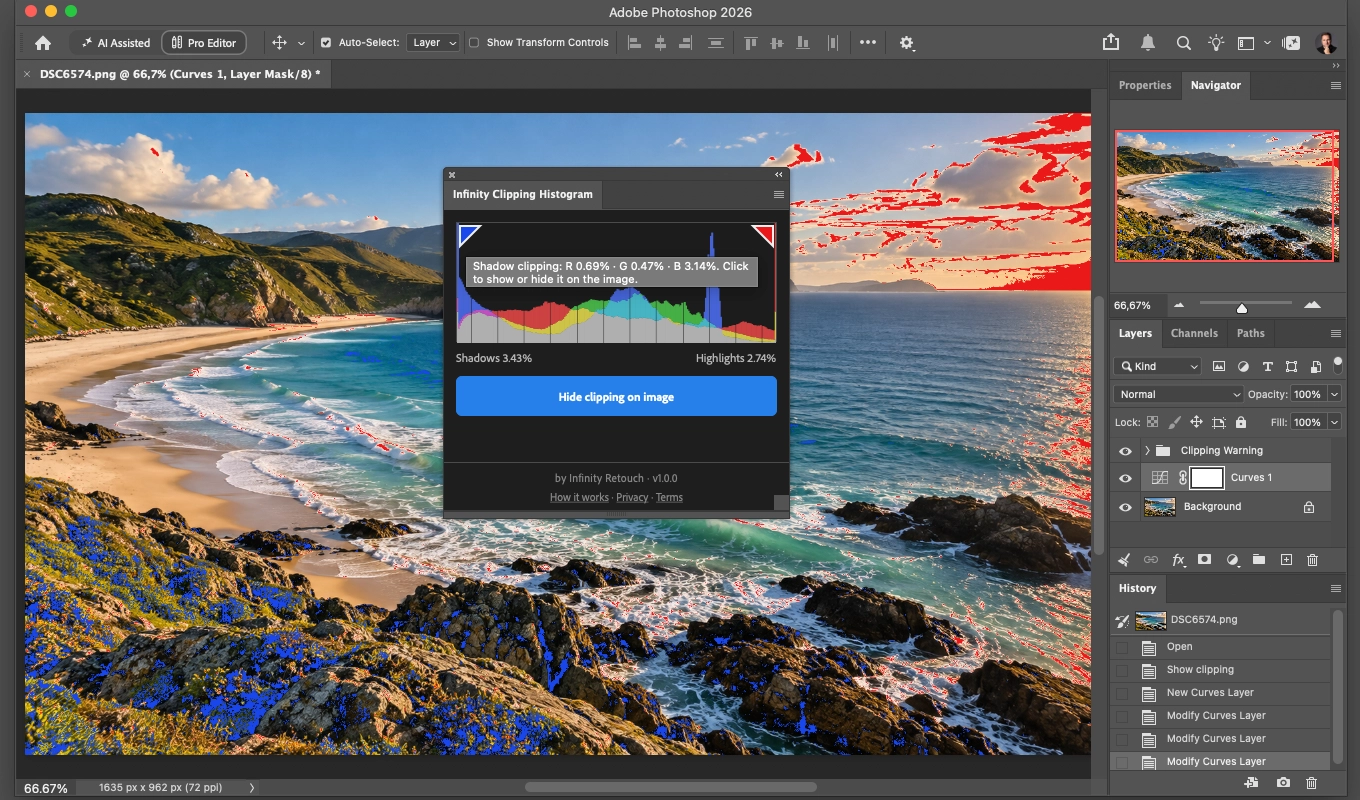
Task: Create new document from current history state
Action: coord(1250,783)
